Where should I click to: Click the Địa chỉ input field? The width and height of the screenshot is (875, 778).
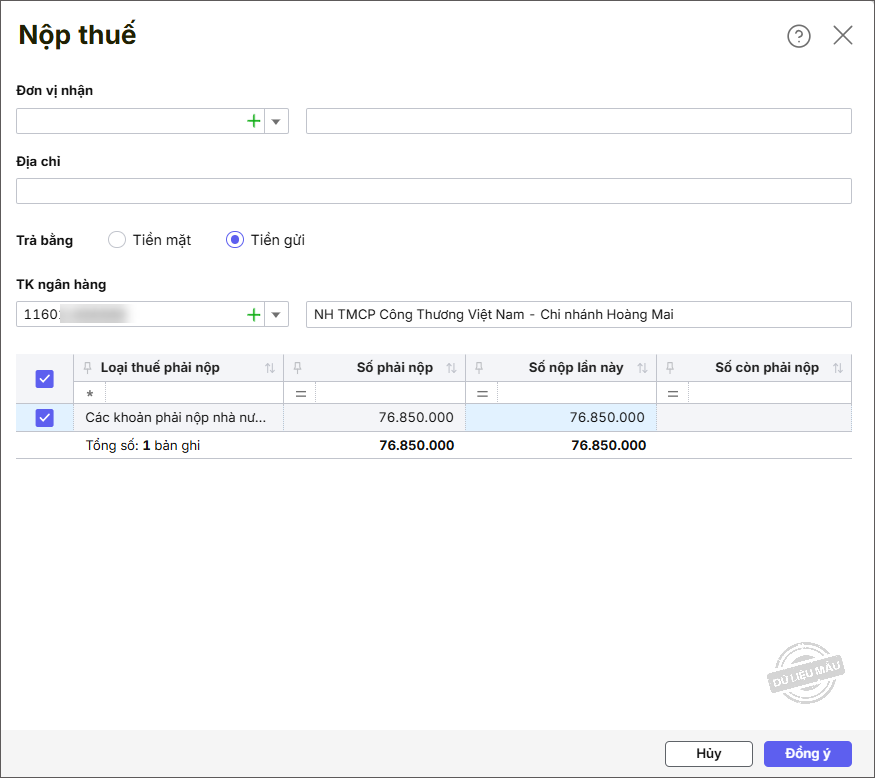[434, 191]
